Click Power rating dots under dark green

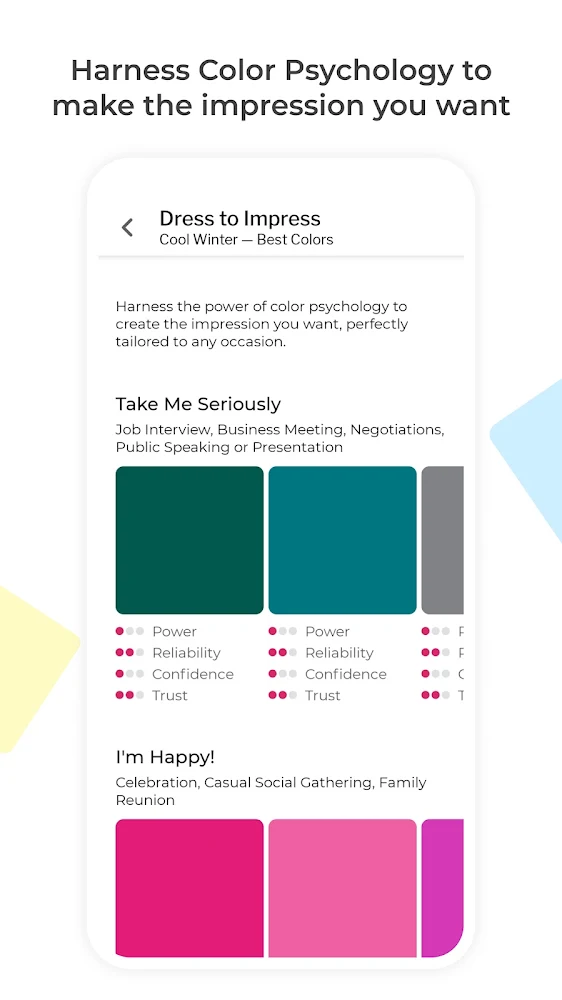tap(129, 631)
